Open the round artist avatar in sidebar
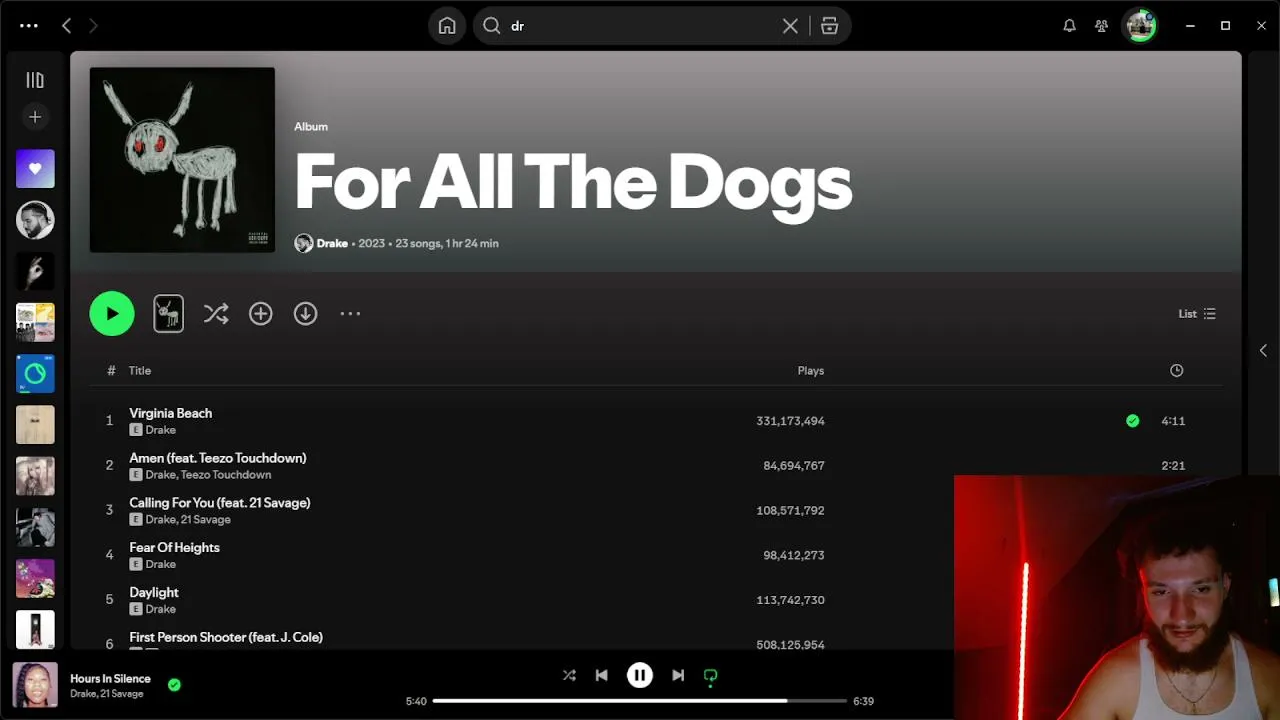 pyautogui.click(x=35, y=220)
